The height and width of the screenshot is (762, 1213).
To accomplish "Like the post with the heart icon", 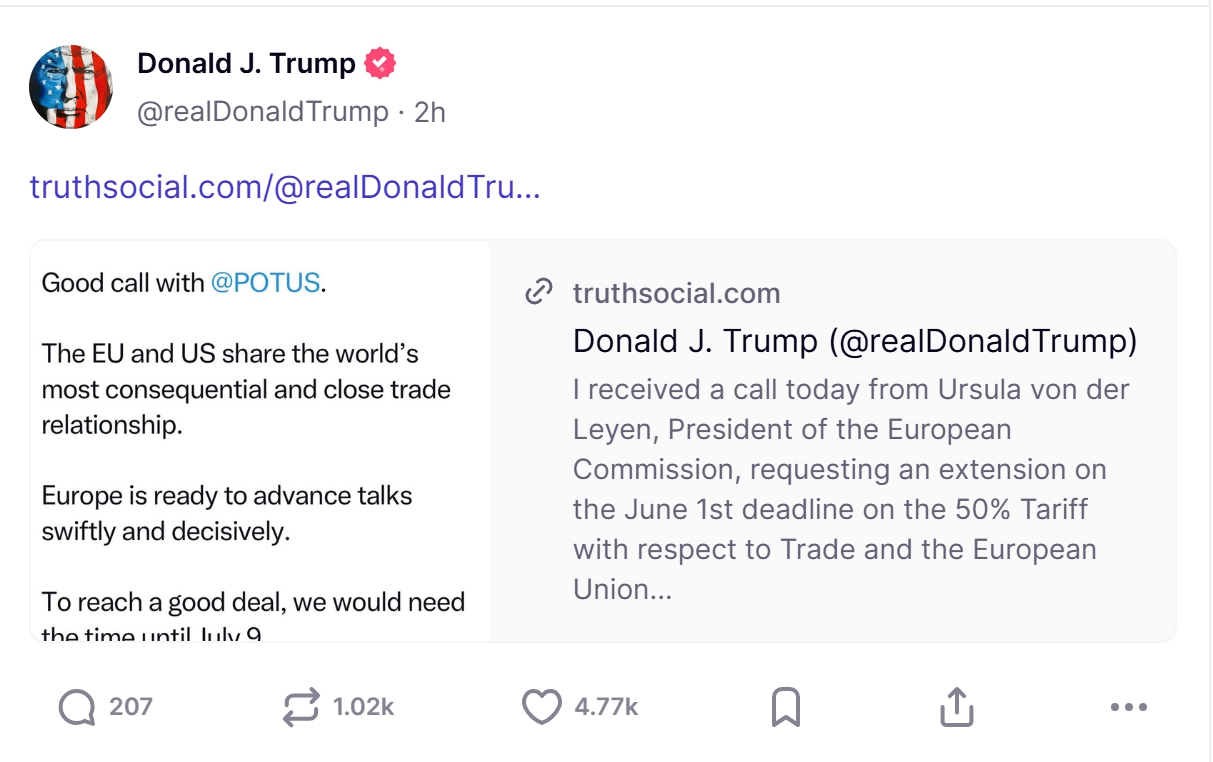I will 542,708.
